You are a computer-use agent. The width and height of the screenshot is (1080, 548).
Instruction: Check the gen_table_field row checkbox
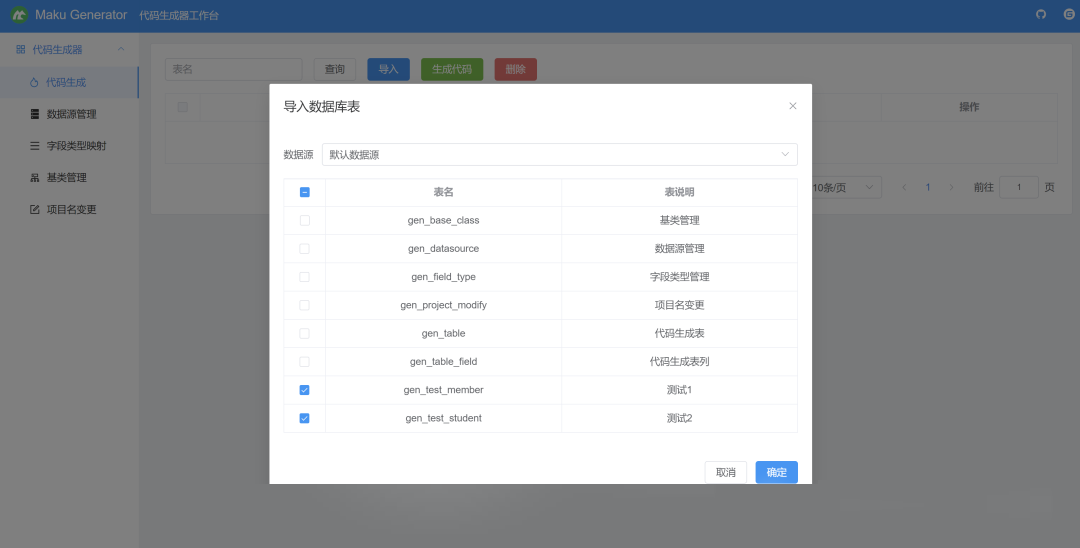304,361
